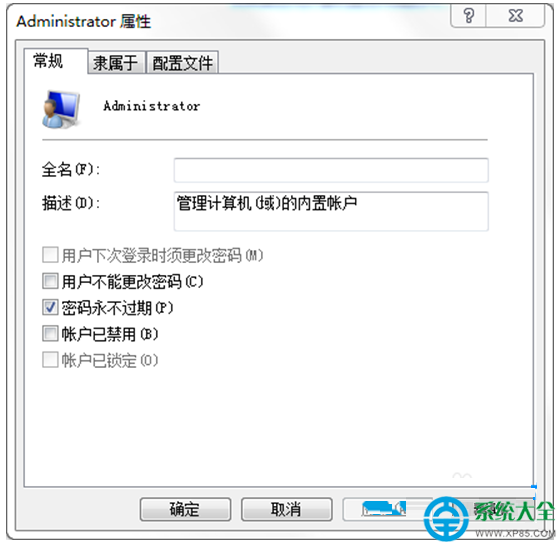Click the Administrator user account icon
This screenshot has height=544, width=558.
[x=61, y=109]
